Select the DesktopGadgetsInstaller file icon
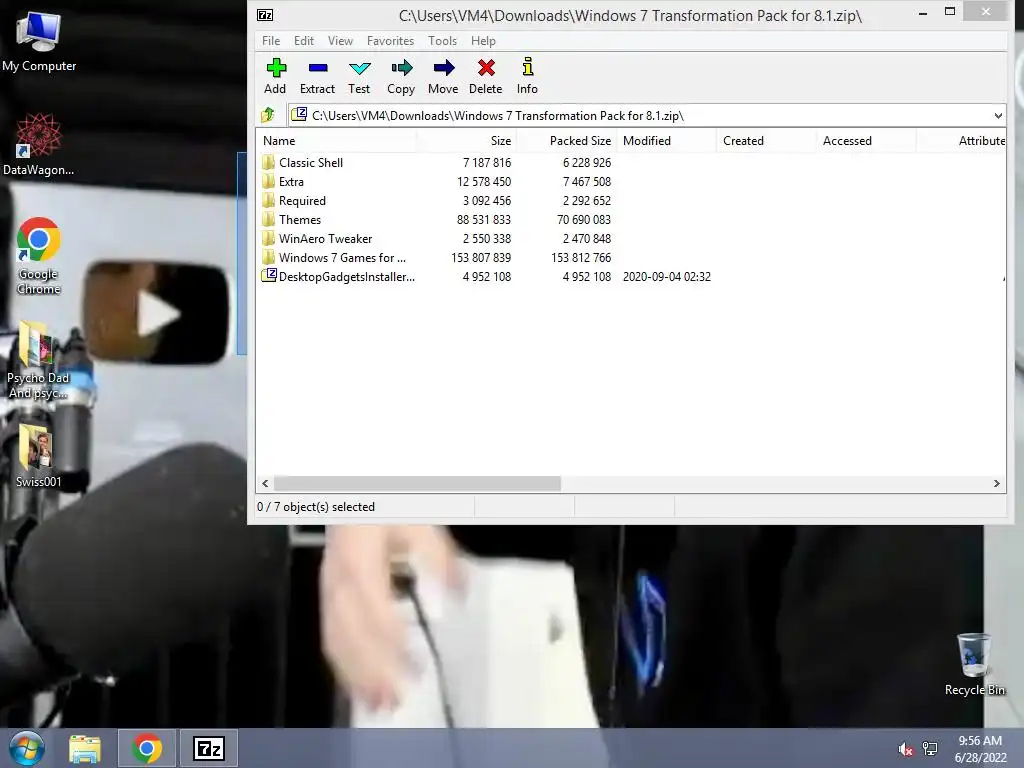This screenshot has height=768, width=1024. (x=268, y=276)
